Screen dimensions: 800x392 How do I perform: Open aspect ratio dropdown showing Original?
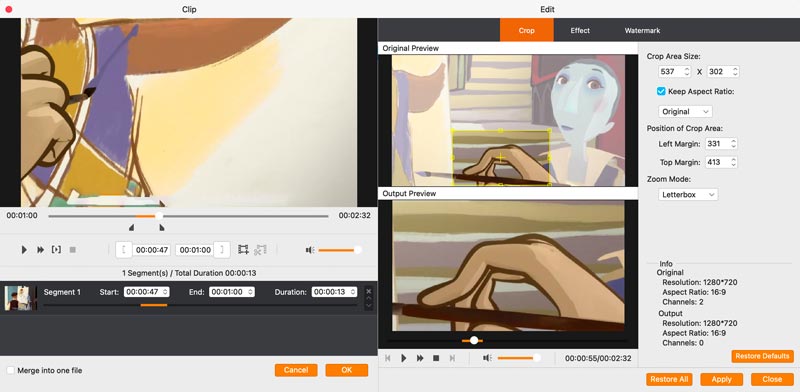tap(685, 111)
